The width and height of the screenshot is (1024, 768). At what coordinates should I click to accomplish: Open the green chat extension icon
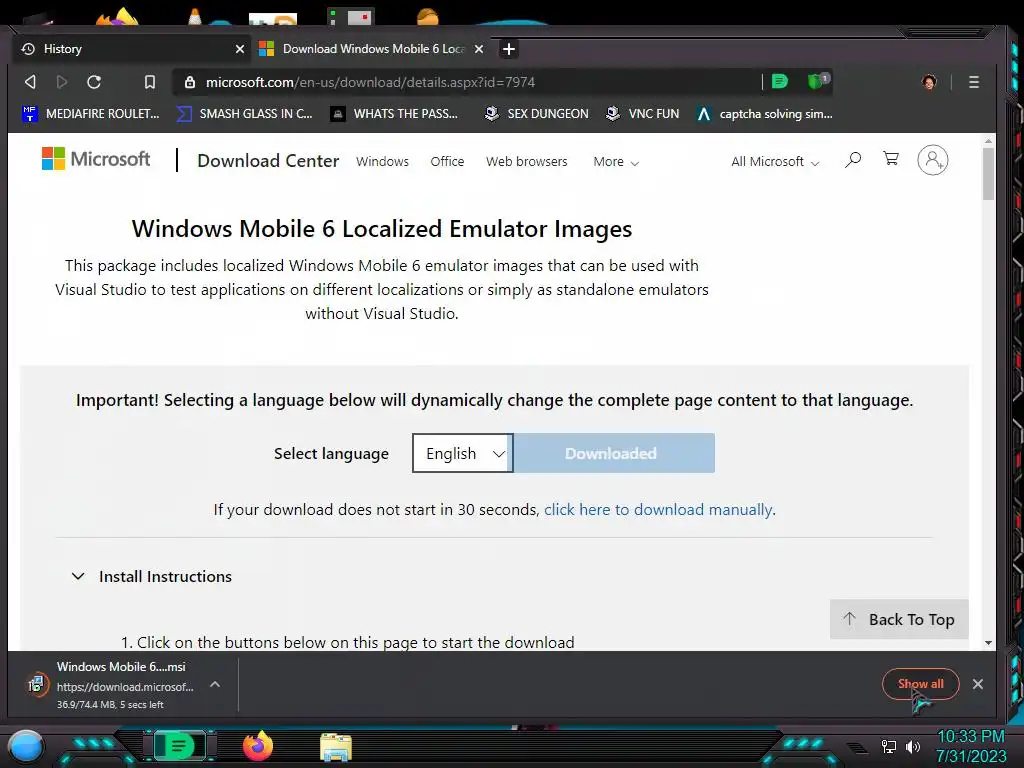click(x=780, y=82)
